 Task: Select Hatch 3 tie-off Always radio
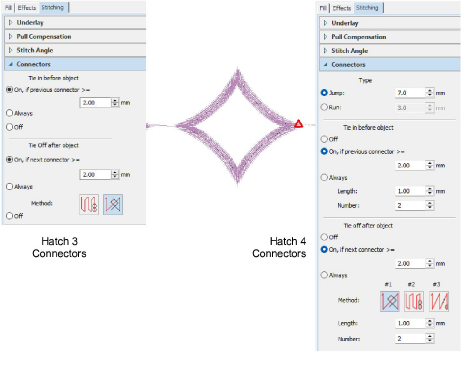[x=10, y=186]
